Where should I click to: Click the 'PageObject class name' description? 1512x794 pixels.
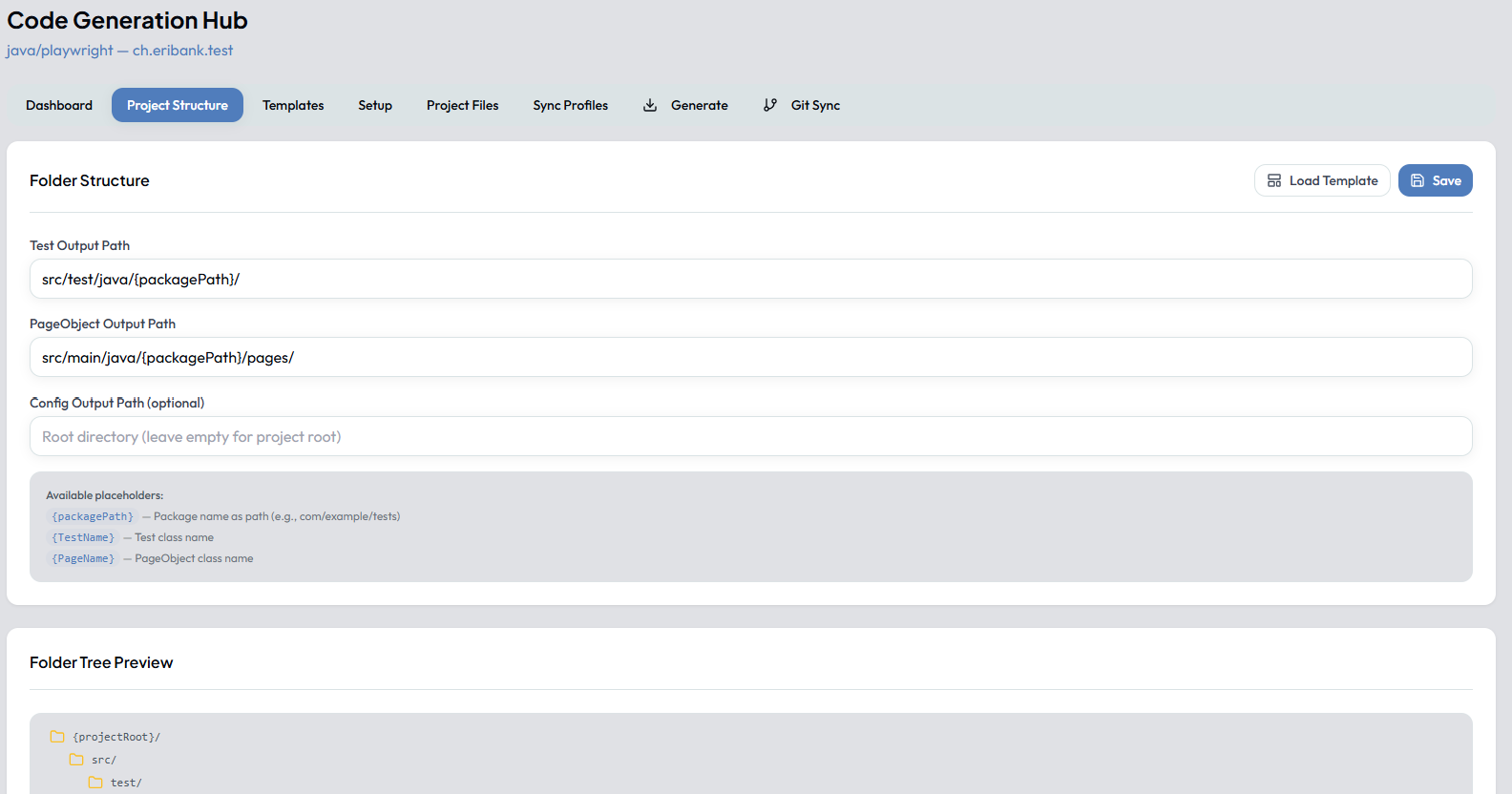pos(195,558)
